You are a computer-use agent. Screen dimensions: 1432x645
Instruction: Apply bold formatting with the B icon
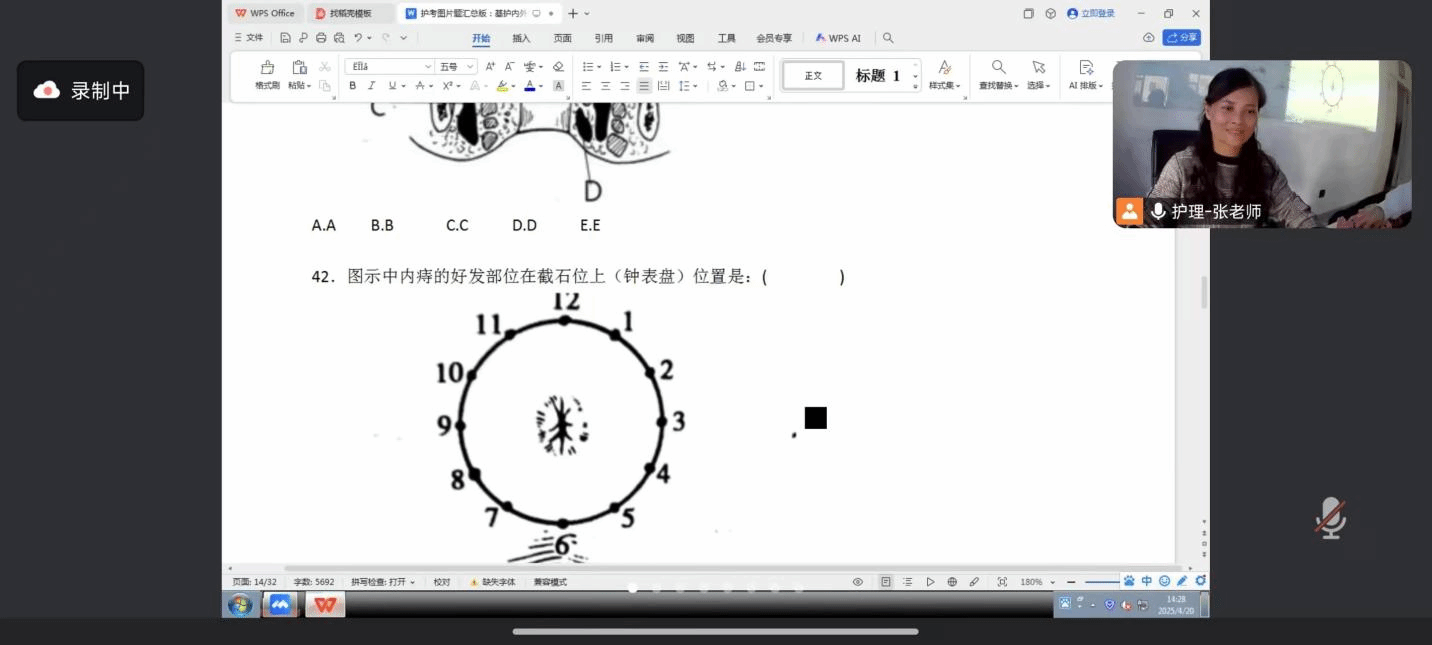(x=352, y=86)
